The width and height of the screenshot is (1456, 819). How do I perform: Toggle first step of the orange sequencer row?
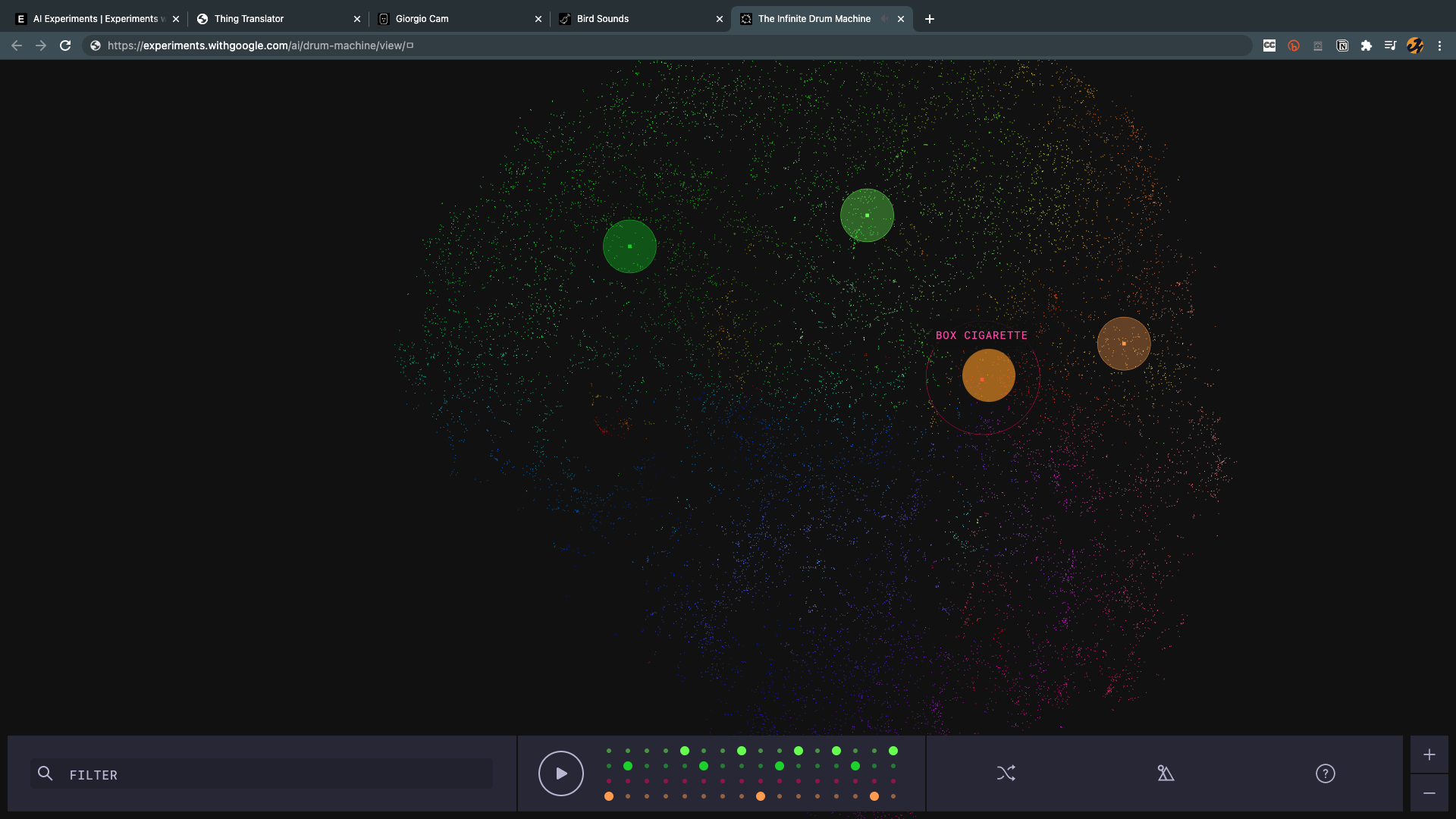pyautogui.click(x=609, y=796)
